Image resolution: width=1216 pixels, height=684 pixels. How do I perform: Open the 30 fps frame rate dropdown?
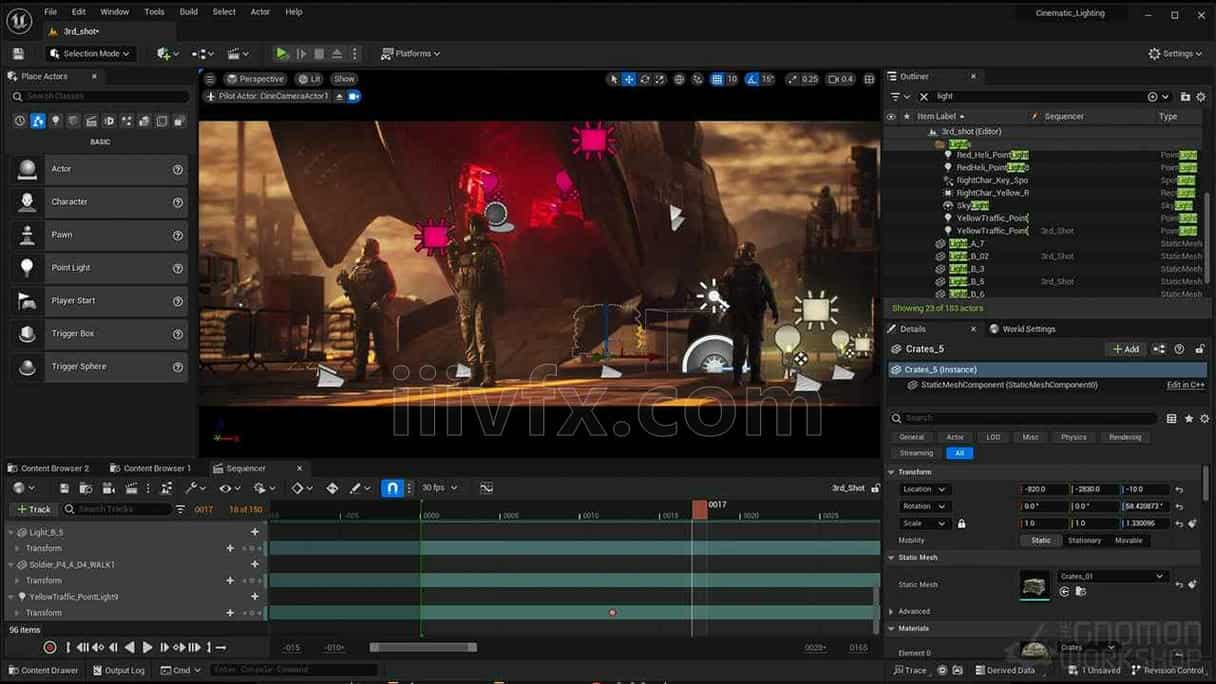click(x=440, y=488)
